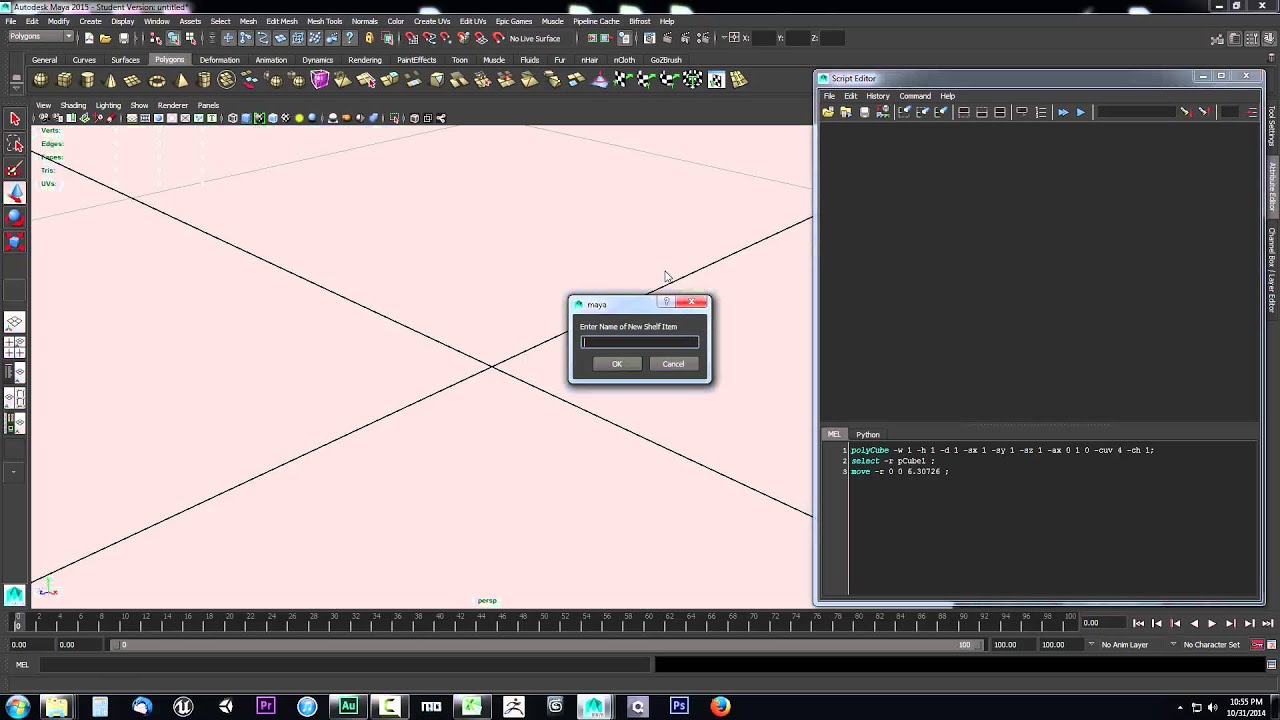
Task: Toggle the viewport wireframe cube icon
Action: tap(232, 118)
